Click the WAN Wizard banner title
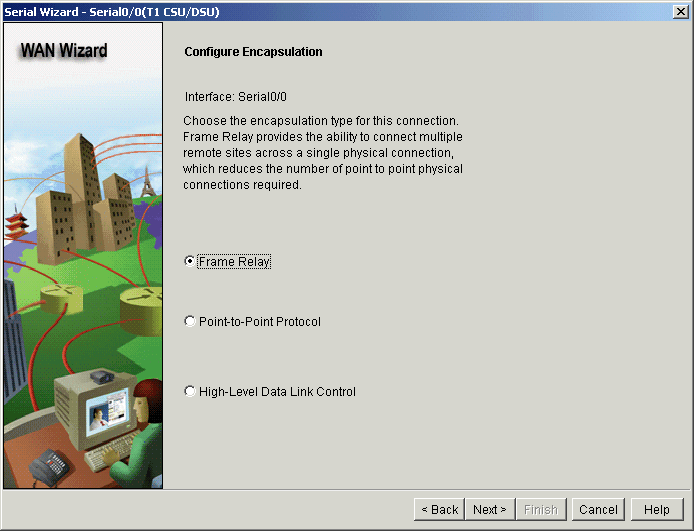This screenshot has width=694, height=531. (64, 50)
